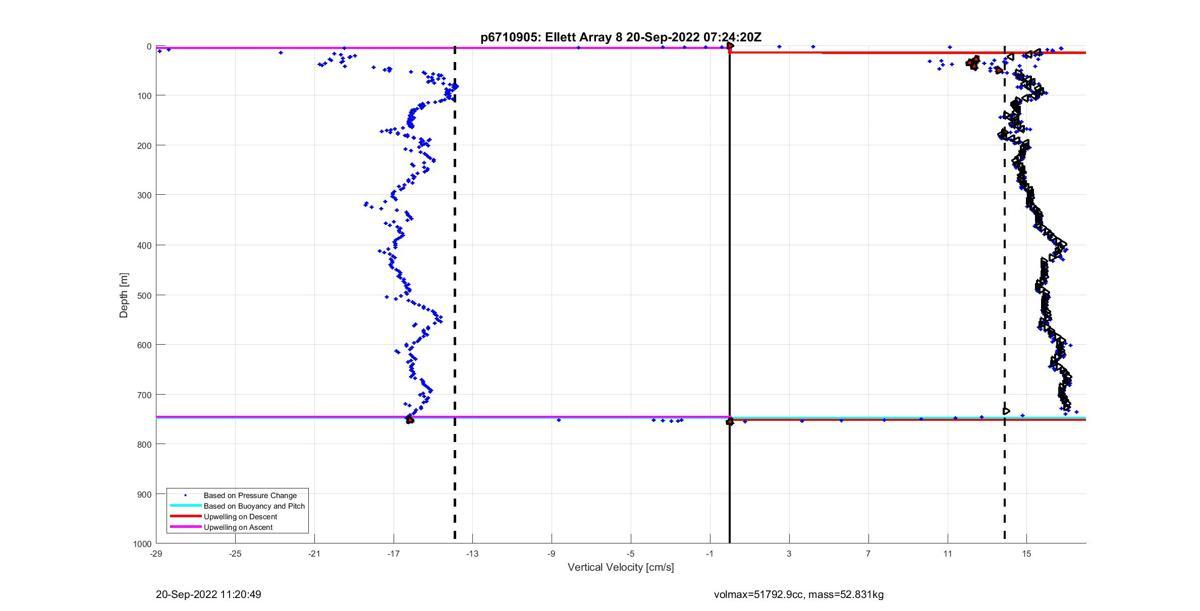Click the 'volmax=51792.9cc, mass=52.831kg' text
Image resolution: width=1200 pixels, height=611 pixels.
point(798,594)
